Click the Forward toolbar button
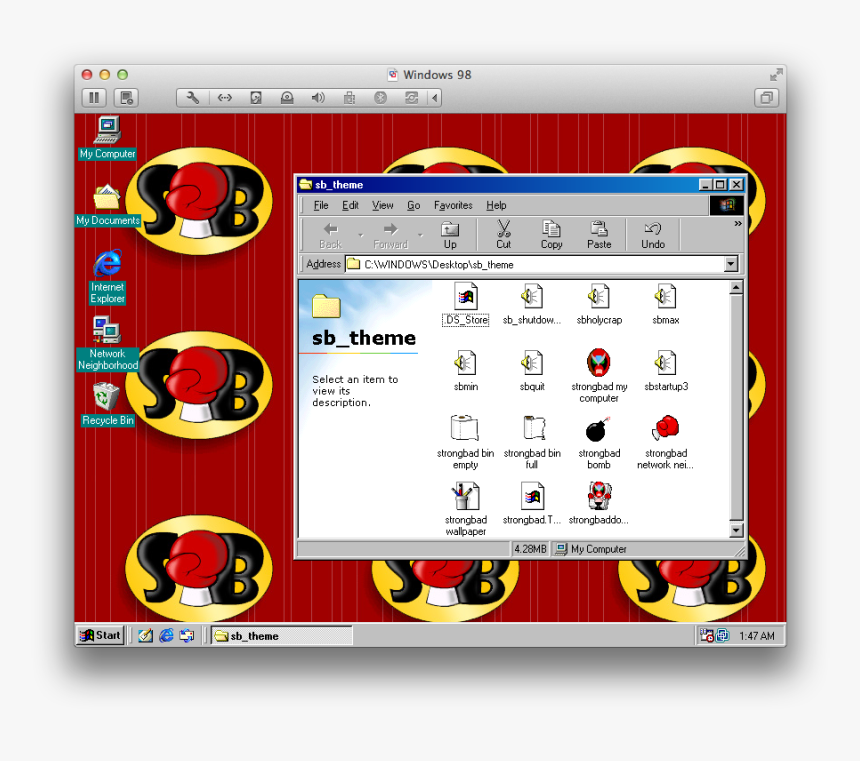Image resolution: width=860 pixels, height=761 pixels. pyautogui.click(x=391, y=235)
